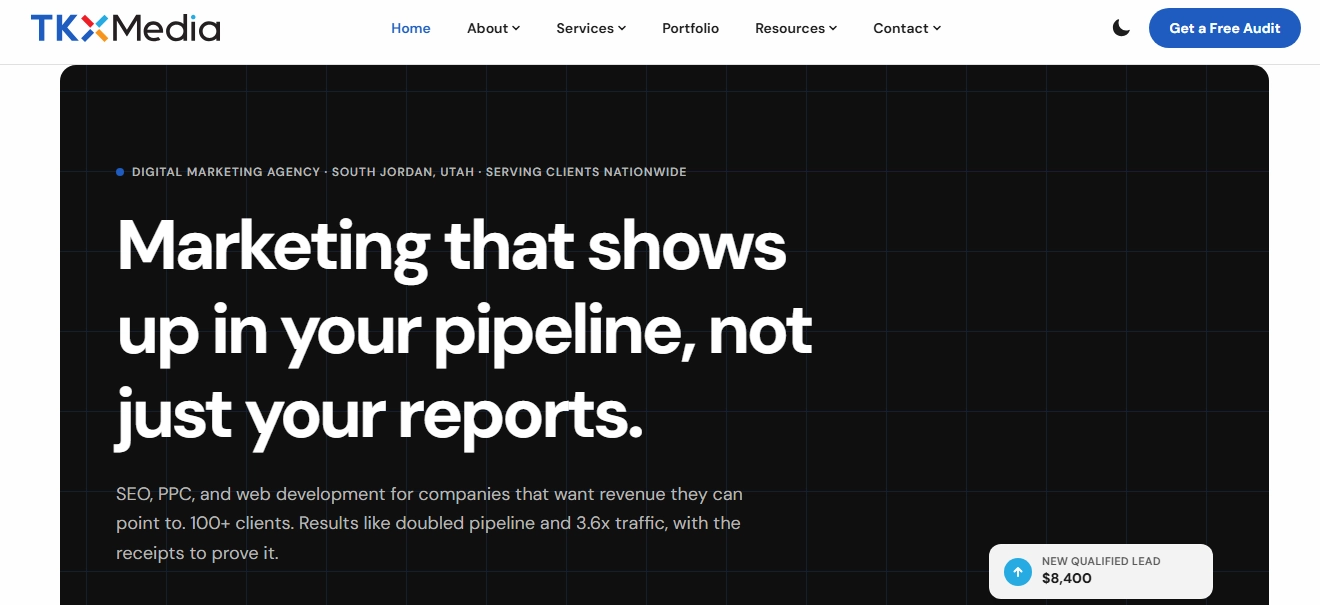Viewport: 1320px width, 605px height.
Task: Expand the Contact menu chevron
Action: click(937, 28)
